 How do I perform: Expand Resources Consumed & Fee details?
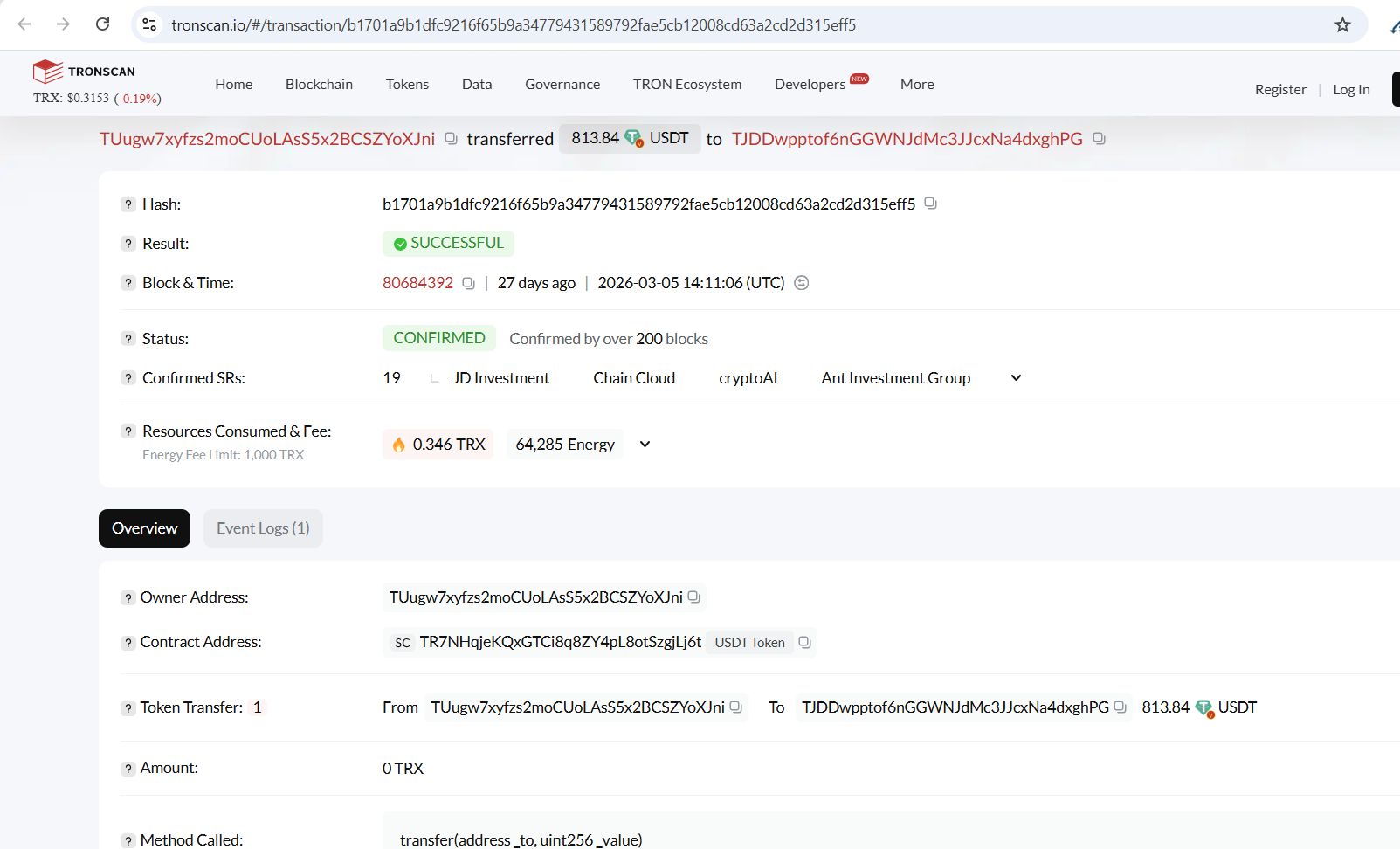pyautogui.click(x=645, y=445)
